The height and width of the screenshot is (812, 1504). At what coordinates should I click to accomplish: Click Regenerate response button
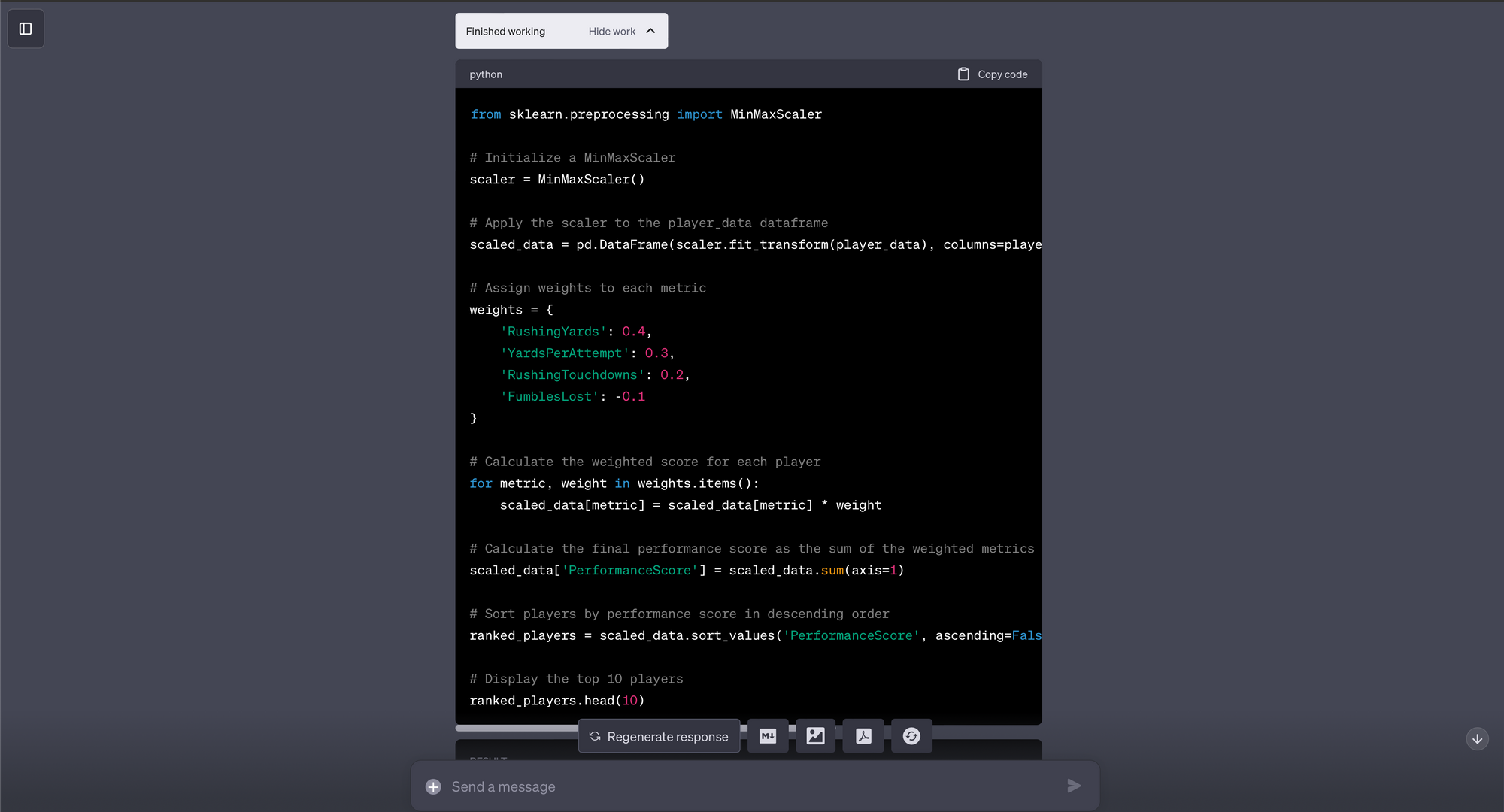(x=659, y=737)
